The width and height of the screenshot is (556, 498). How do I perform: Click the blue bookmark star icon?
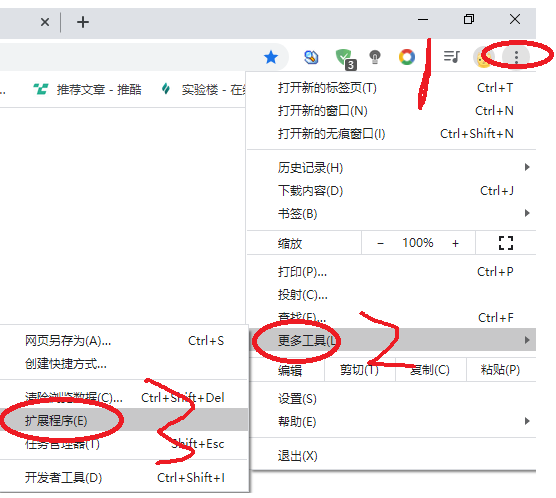point(271,57)
